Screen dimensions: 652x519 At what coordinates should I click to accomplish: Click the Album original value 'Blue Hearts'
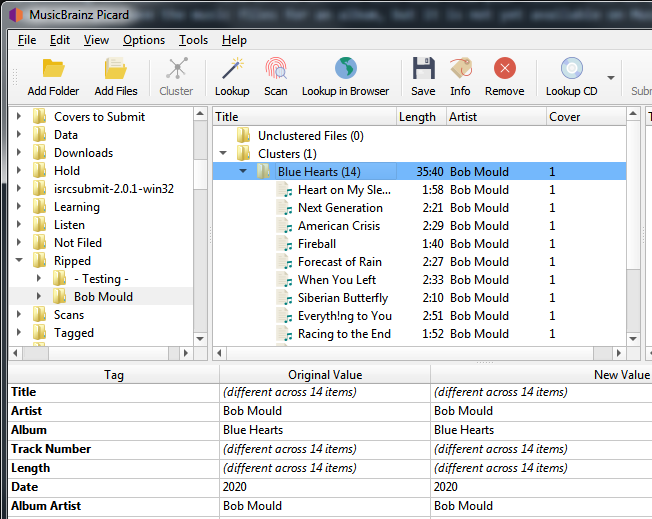[253, 430]
